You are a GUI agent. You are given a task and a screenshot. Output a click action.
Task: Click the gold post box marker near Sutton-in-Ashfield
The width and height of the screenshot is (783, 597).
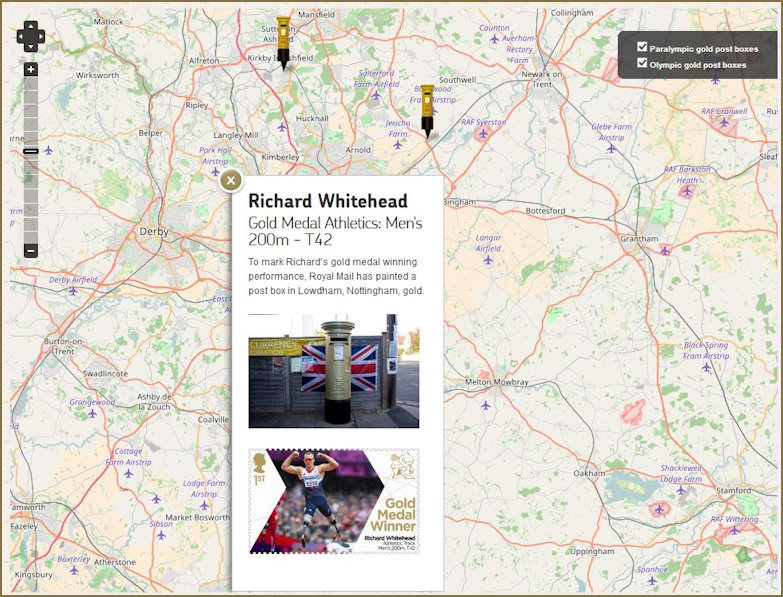284,41
